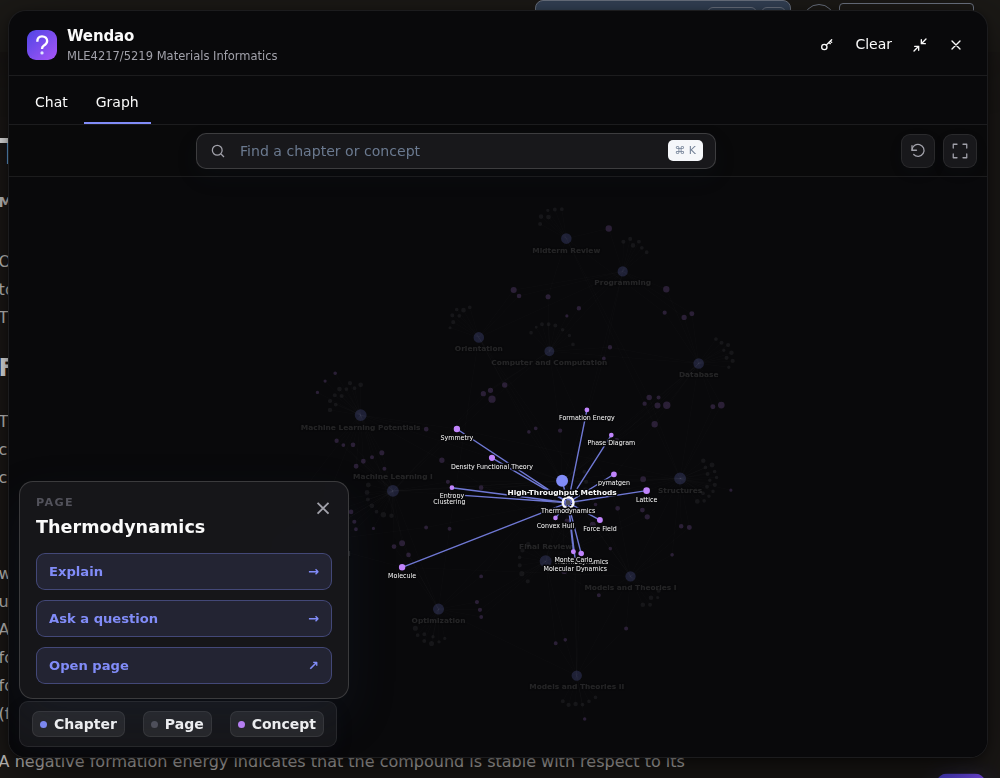
Task: Click the Formation Energy concept node
Action: (x=587, y=410)
